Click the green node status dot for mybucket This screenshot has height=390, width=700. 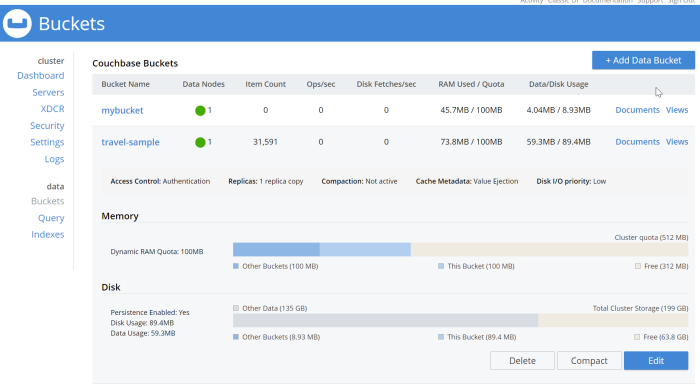[200, 111]
